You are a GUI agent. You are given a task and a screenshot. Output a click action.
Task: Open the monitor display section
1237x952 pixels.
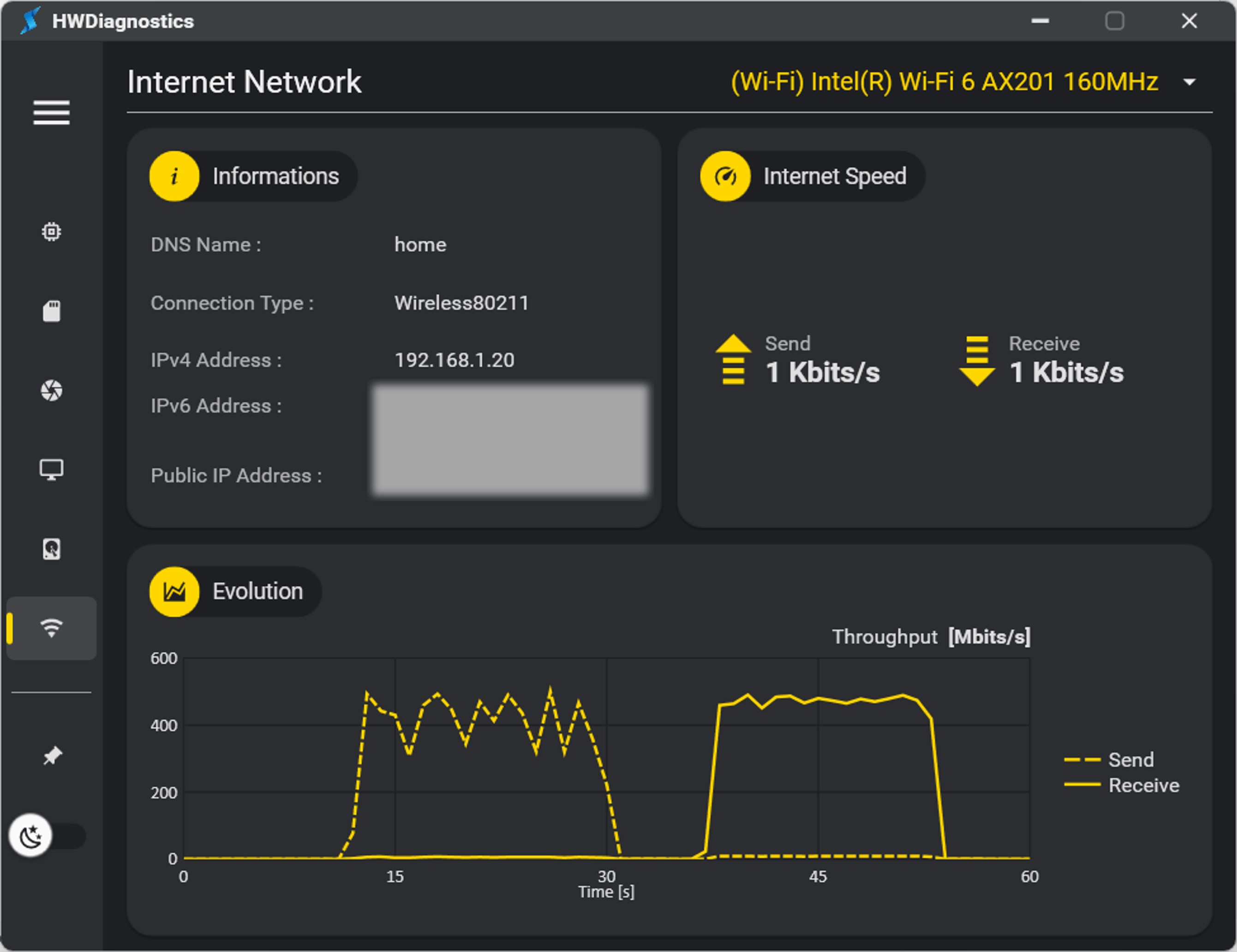52,469
